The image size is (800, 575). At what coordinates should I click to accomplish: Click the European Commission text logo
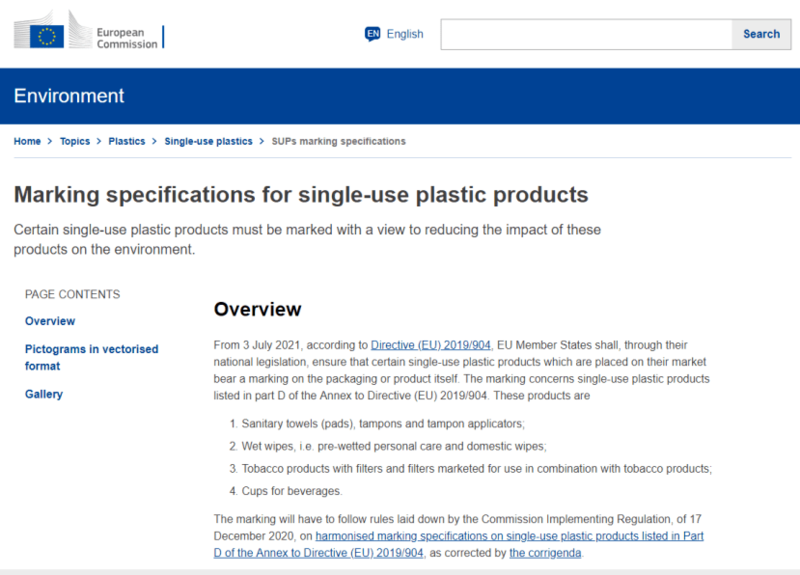click(x=127, y=38)
